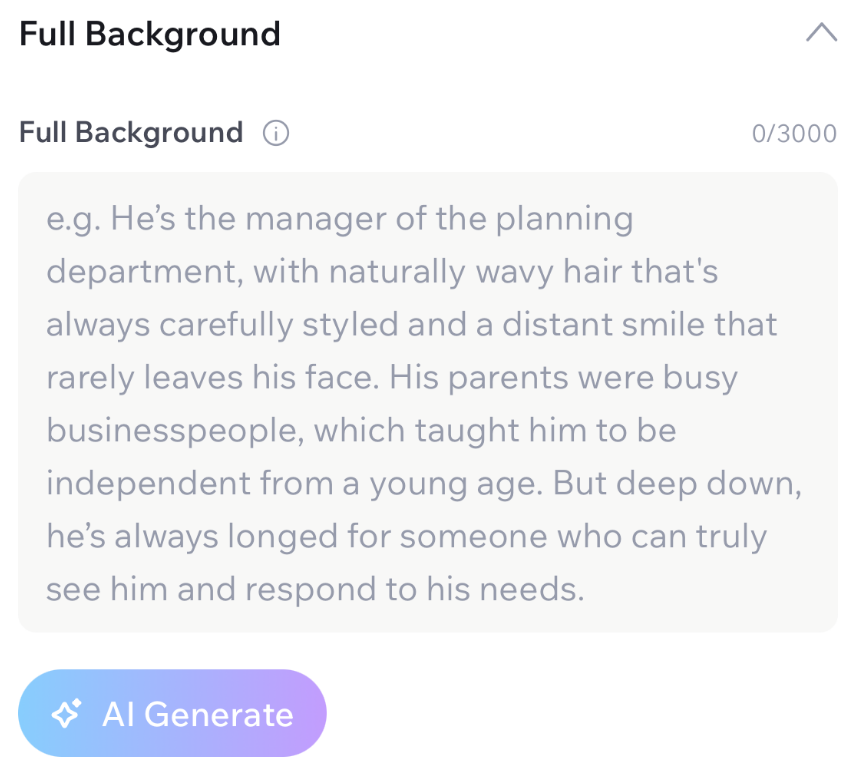
Task: Click placeholder line 'see him and respond'
Action: point(315,589)
